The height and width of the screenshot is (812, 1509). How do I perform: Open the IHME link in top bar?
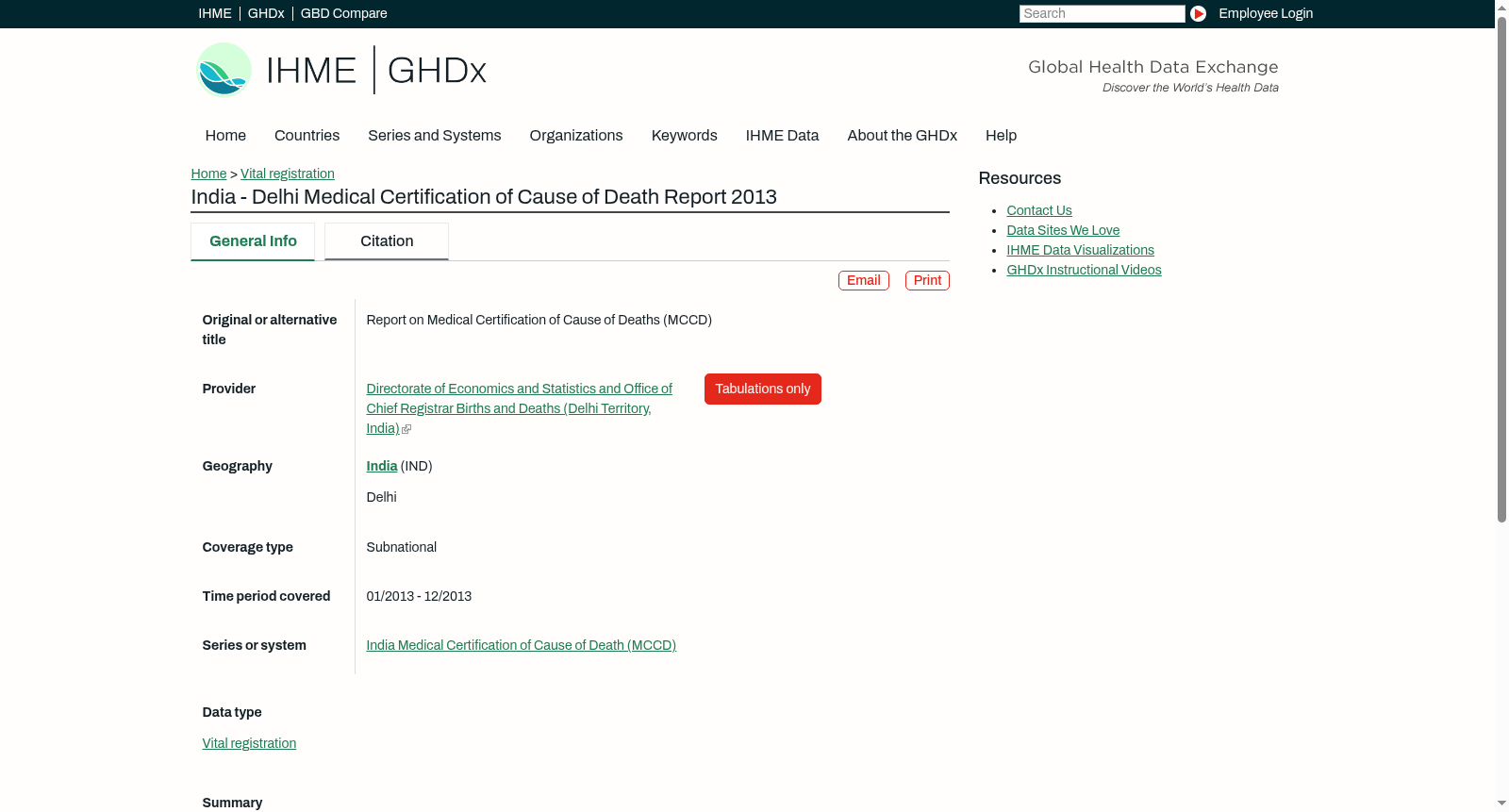point(215,13)
